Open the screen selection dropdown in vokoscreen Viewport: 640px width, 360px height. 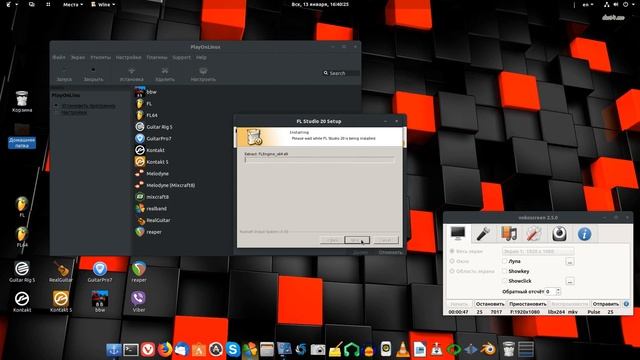point(538,251)
